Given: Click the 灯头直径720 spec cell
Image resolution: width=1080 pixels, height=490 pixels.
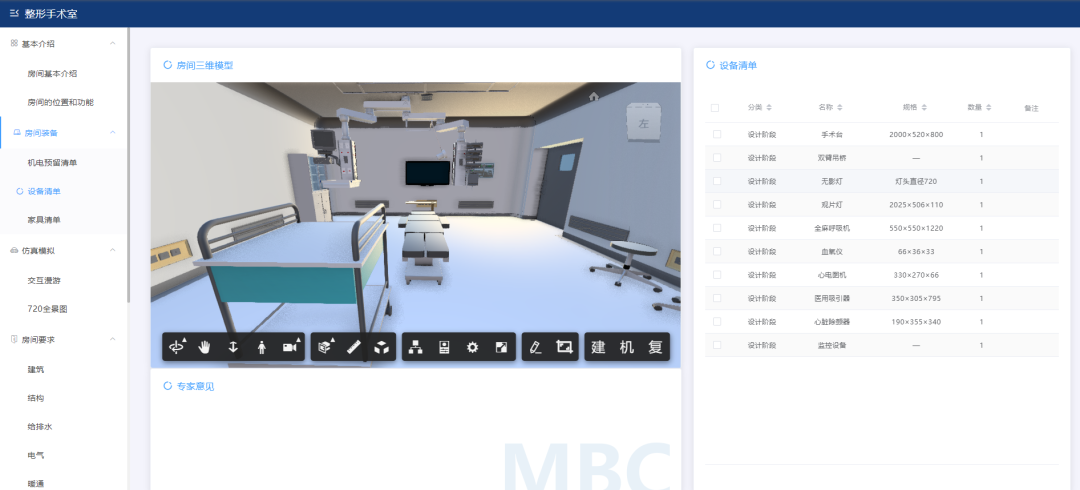Looking at the screenshot, I should (916, 181).
